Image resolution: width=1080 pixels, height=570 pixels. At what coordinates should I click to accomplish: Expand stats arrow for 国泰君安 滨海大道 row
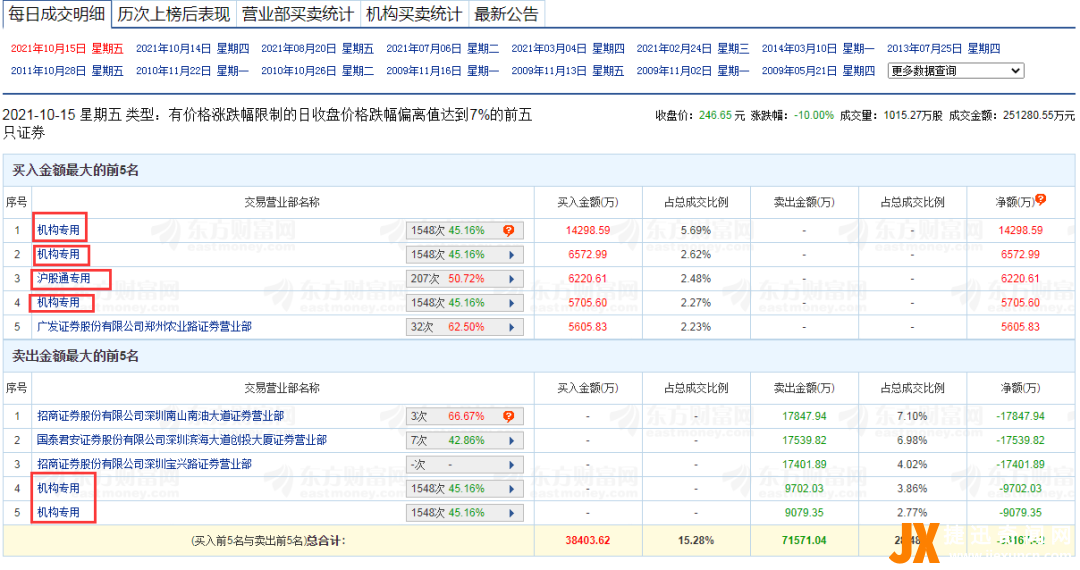click(512, 441)
